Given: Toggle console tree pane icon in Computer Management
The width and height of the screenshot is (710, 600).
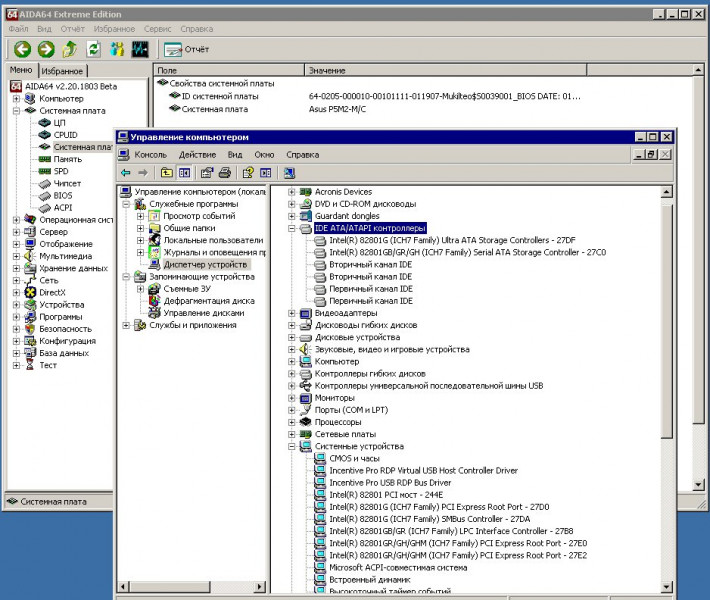Looking at the screenshot, I should tap(184, 173).
